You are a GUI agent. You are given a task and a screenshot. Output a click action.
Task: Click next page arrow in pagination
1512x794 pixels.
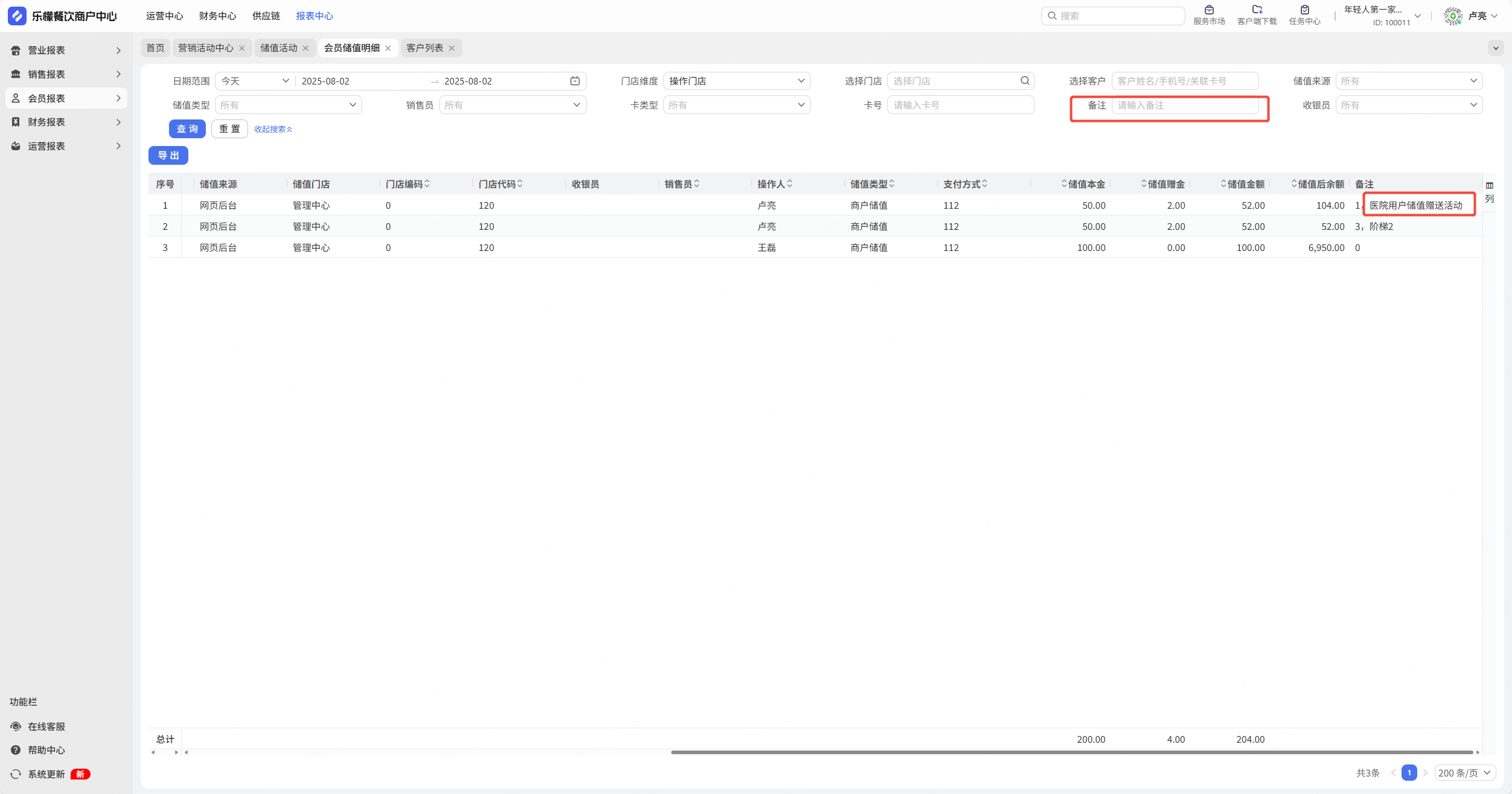1425,773
